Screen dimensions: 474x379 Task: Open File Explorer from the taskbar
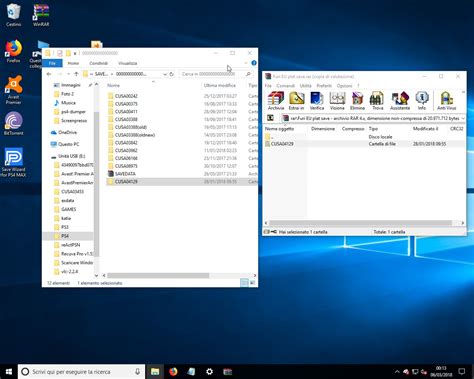coord(155,371)
